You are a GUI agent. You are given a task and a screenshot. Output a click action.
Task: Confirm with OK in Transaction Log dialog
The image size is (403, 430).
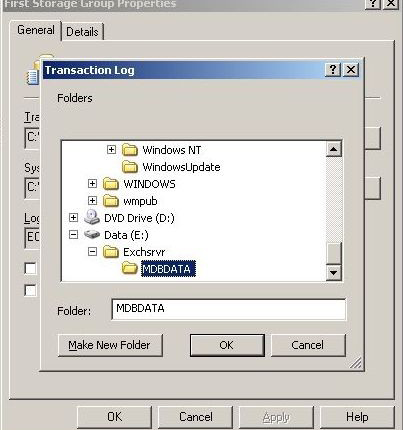coord(227,345)
